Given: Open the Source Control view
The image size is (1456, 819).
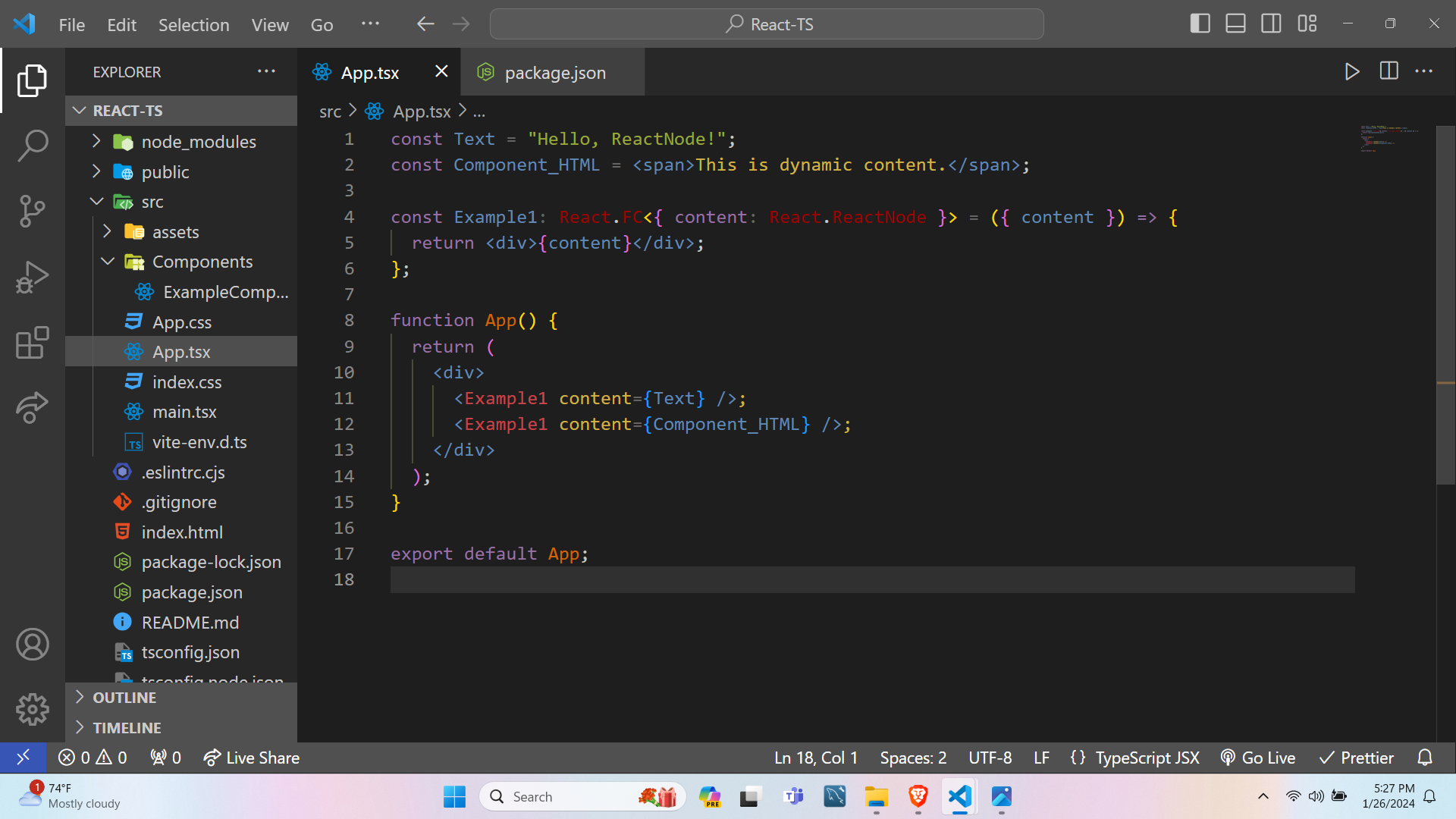Looking at the screenshot, I should tap(32, 211).
